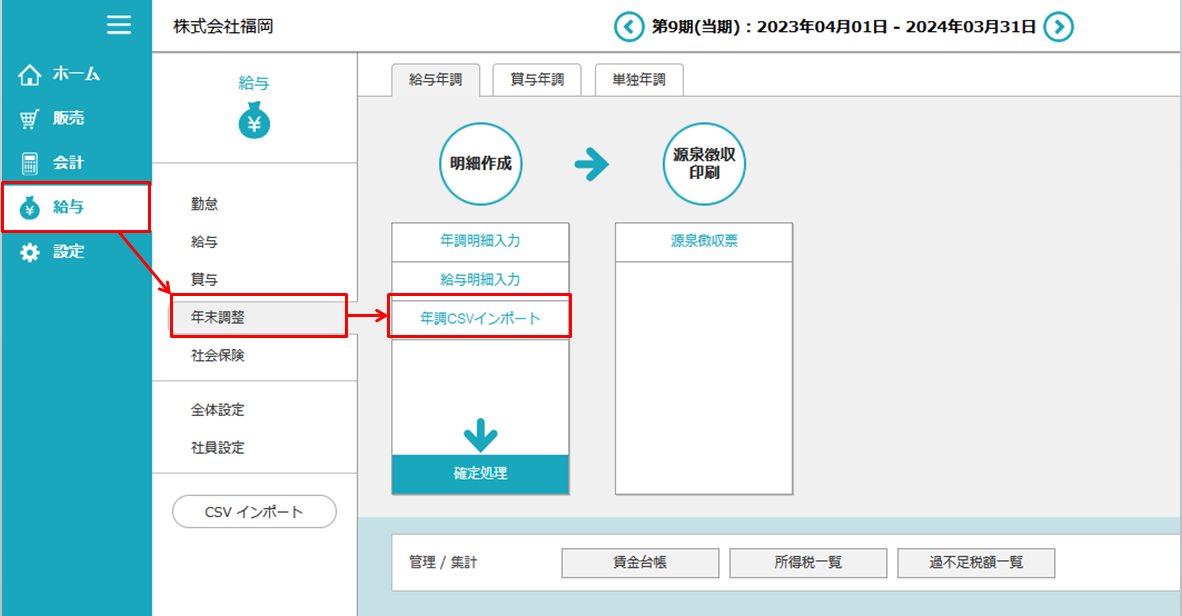
Task: Click the hamburger menu icon
Action: point(119,25)
